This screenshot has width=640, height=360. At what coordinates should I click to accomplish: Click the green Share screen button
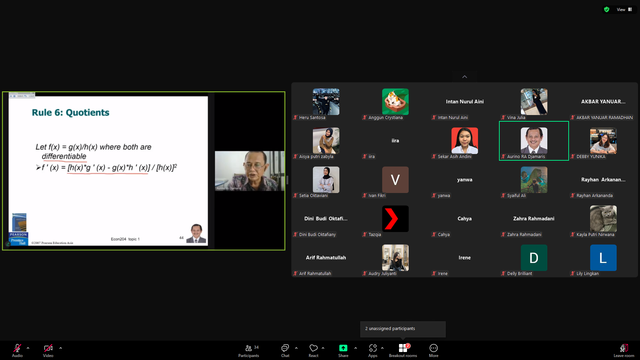tap(343, 350)
